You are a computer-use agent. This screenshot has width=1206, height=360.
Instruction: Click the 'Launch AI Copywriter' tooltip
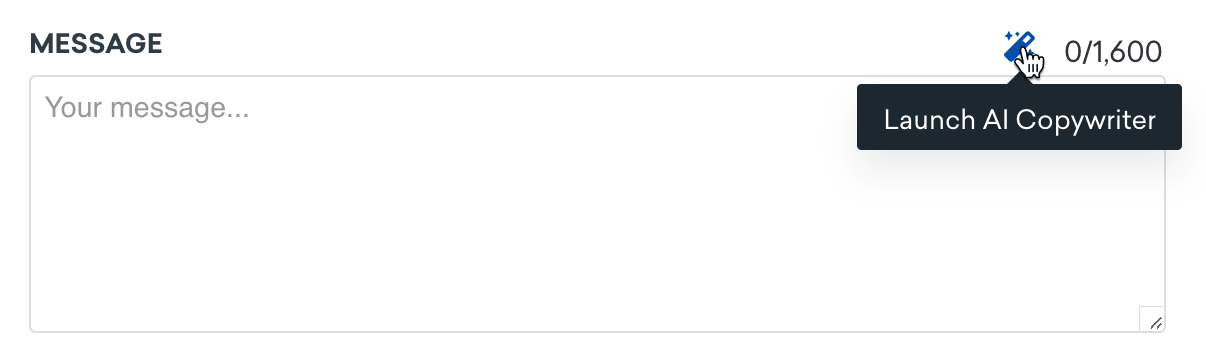[1019, 120]
